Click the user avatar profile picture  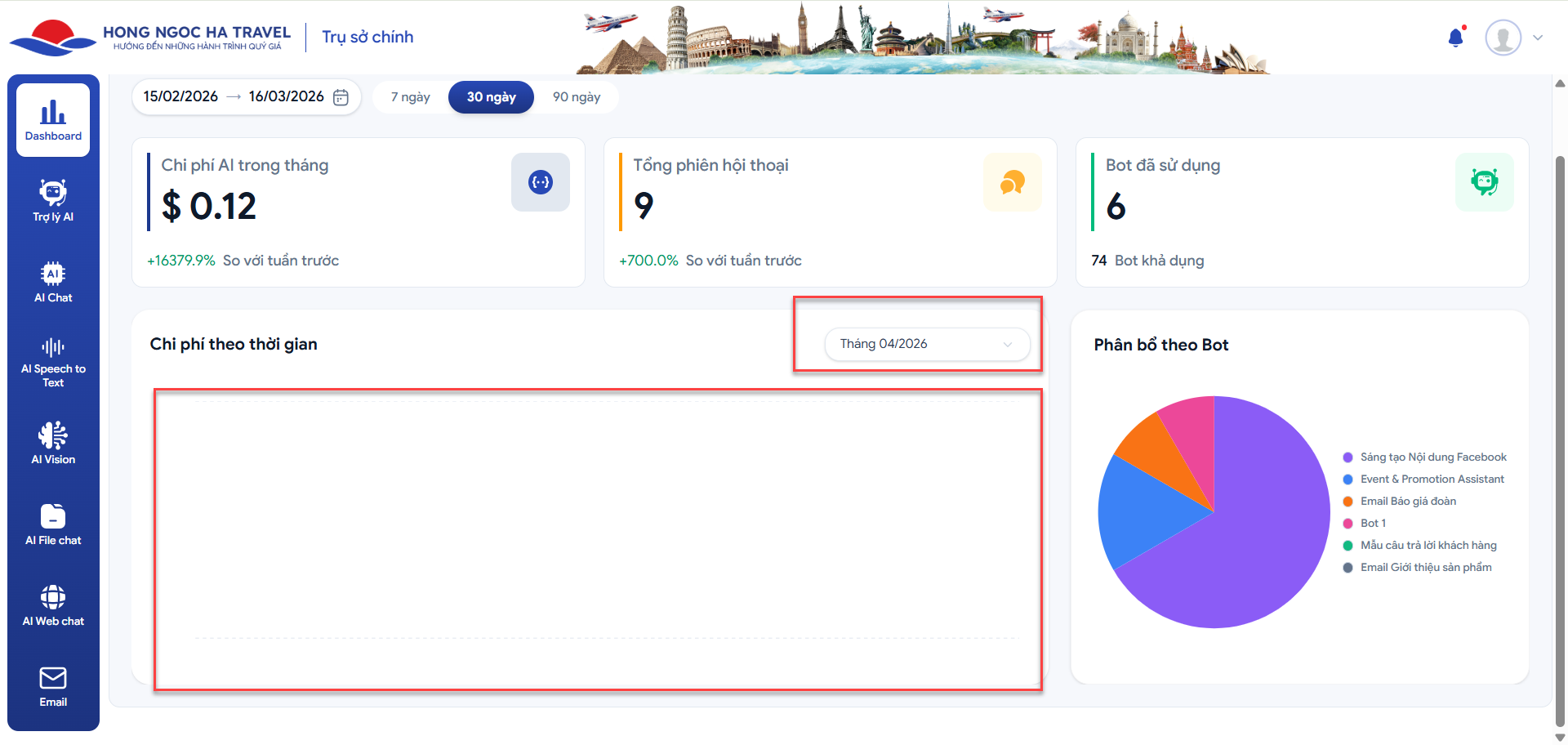pos(1503,38)
